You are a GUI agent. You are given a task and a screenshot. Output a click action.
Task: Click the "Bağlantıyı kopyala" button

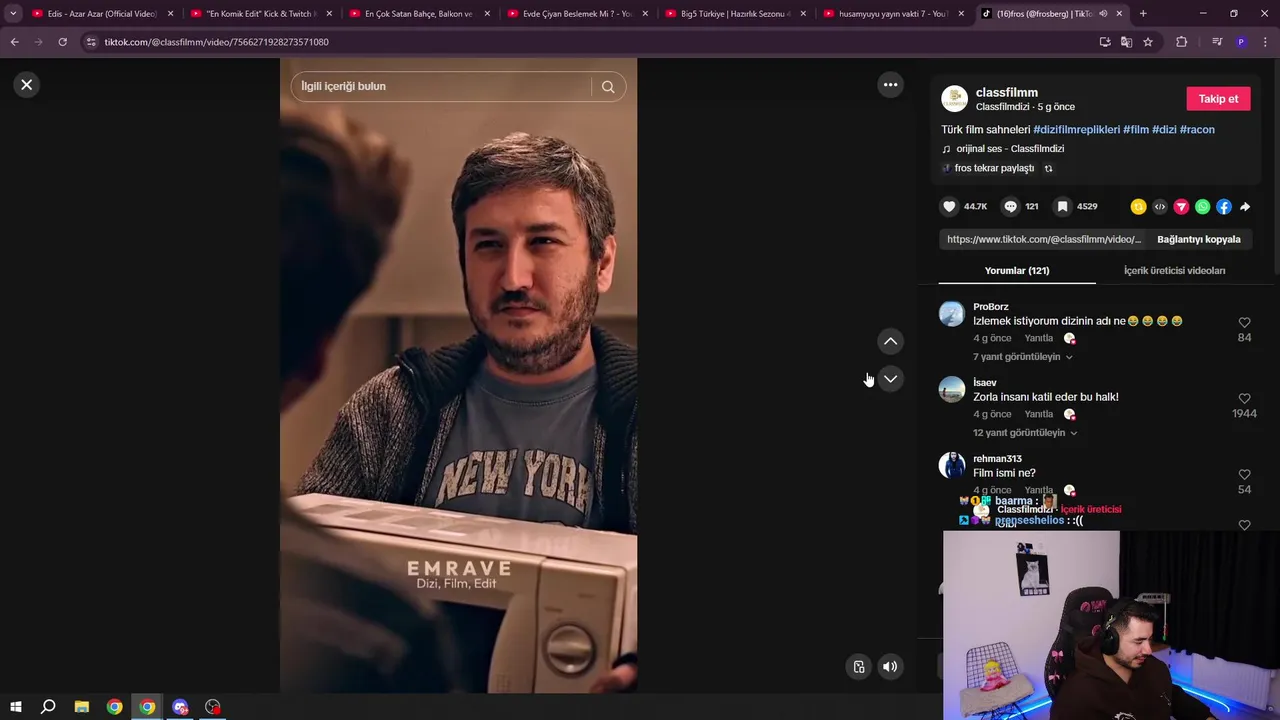(1198, 239)
